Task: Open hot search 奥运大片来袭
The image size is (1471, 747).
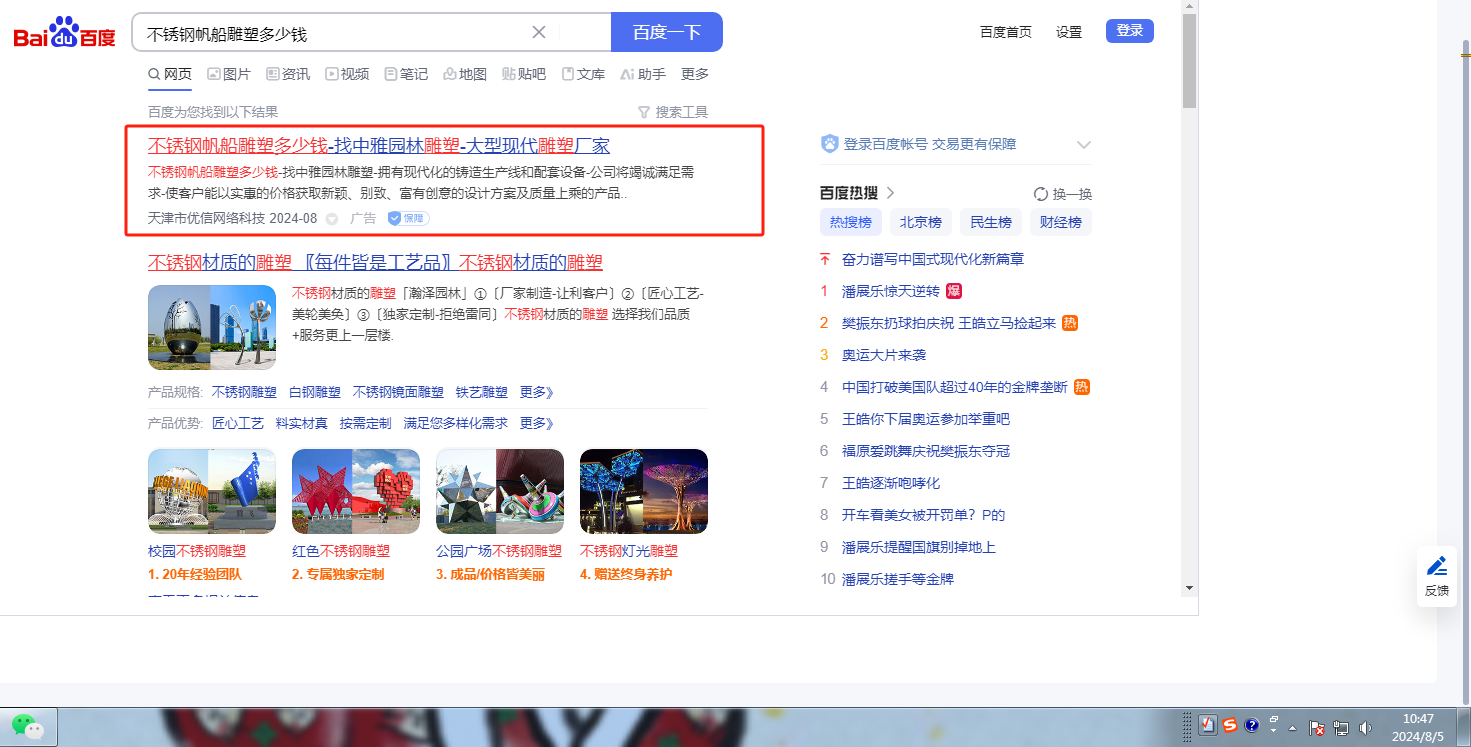Action: coord(884,355)
